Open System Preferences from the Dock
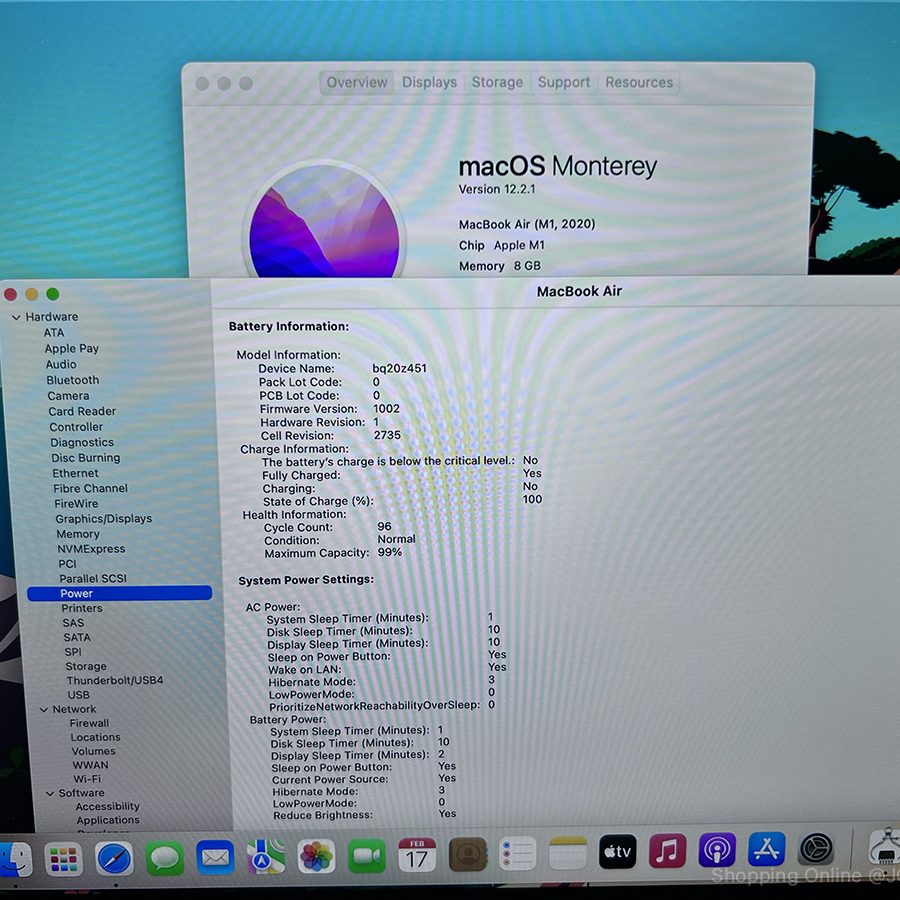 (x=816, y=848)
